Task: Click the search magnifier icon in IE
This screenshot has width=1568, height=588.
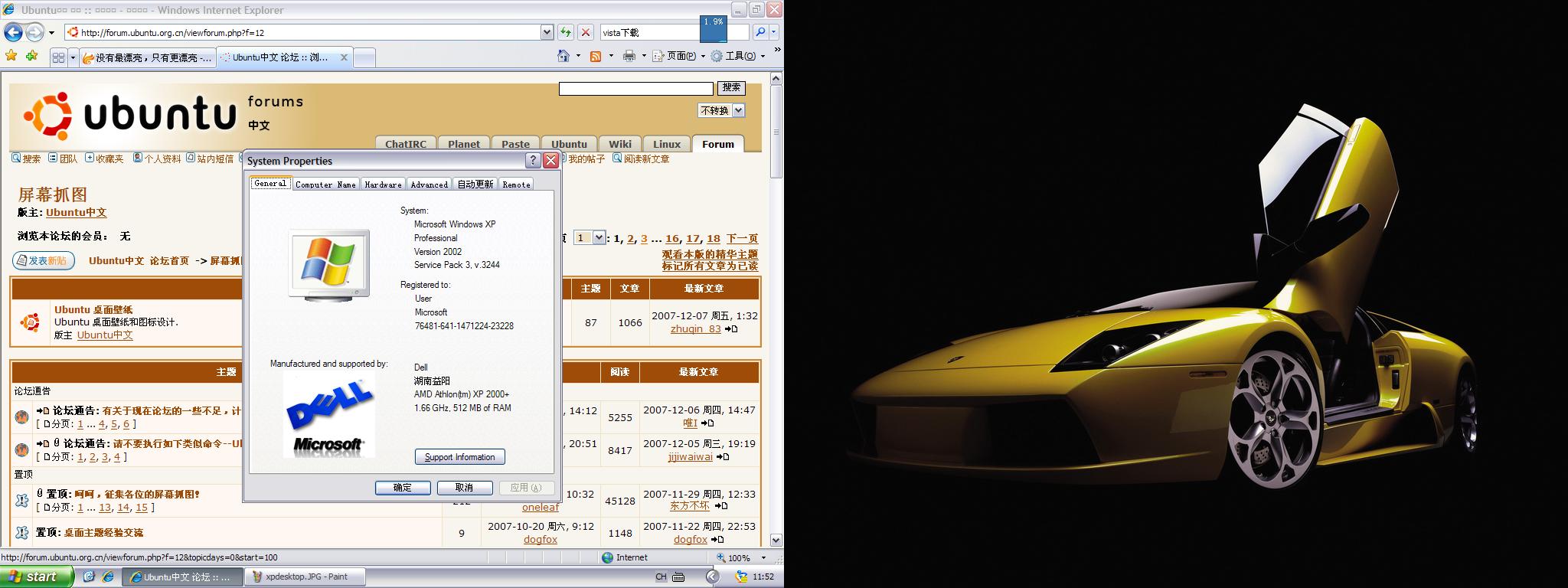Action: [759, 32]
